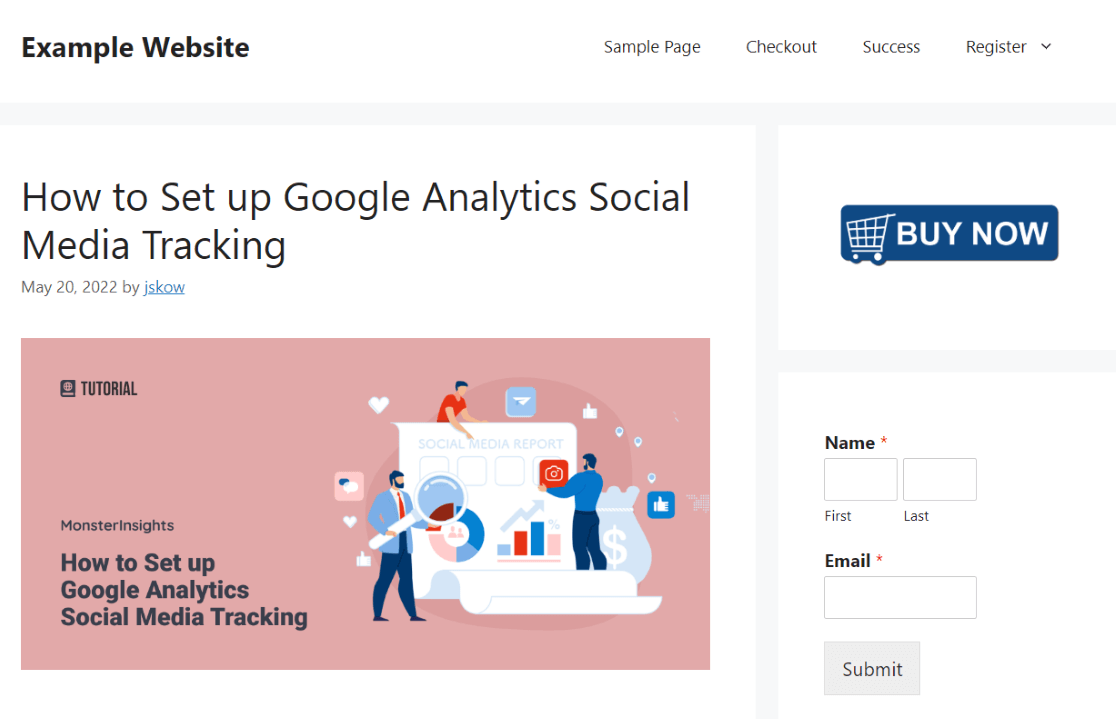
Task: Click the red camera icon in the featured image
Action: click(553, 473)
